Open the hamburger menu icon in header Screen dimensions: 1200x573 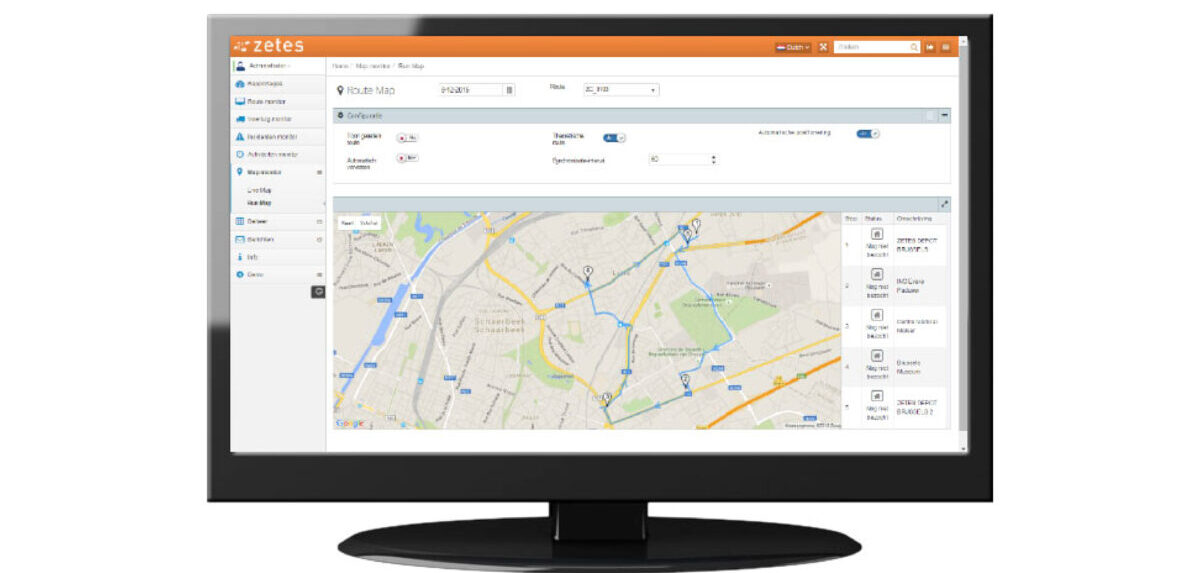click(945, 47)
